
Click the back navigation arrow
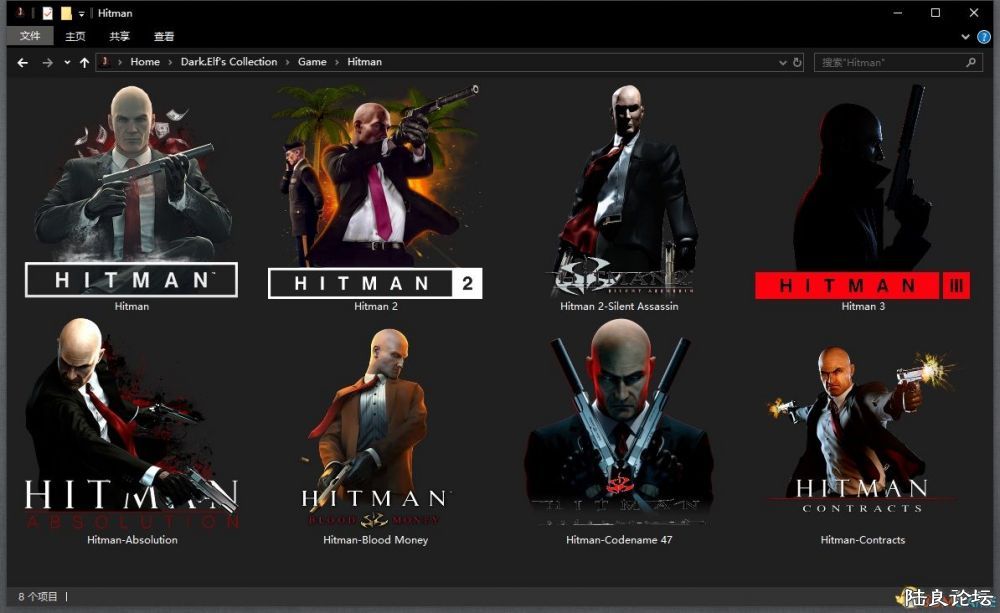tap(23, 62)
